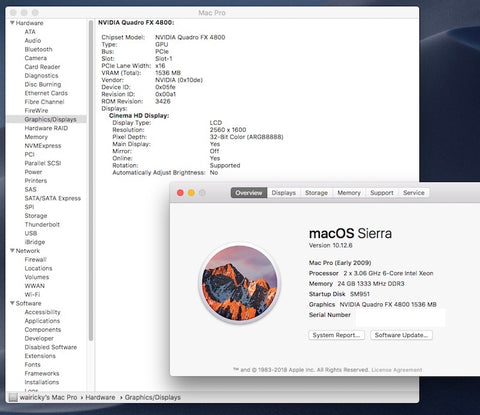
Task: Select Audio in the sidebar
Action: click(x=33, y=40)
